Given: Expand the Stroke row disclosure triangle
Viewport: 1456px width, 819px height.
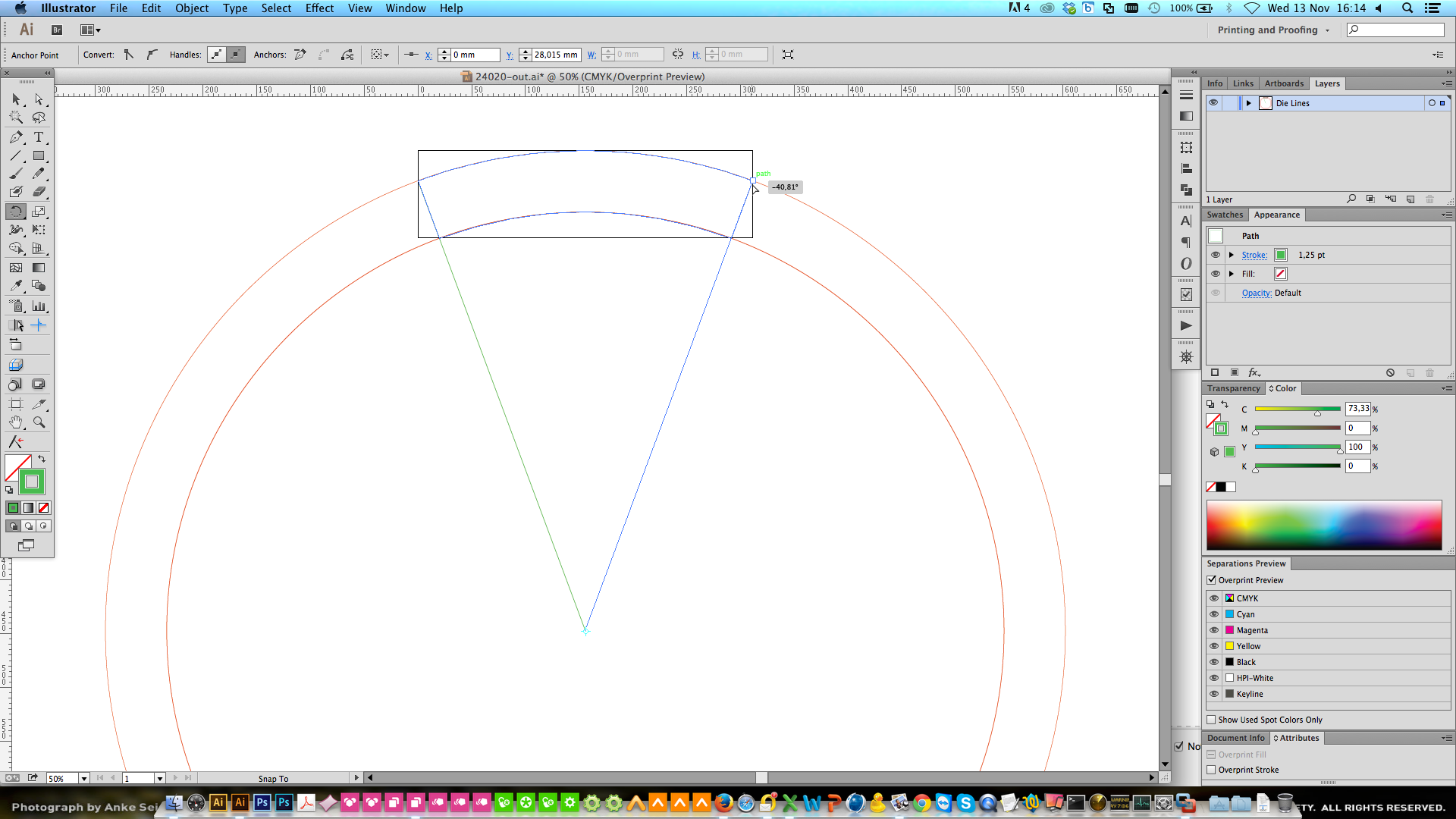Looking at the screenshot, I should click(1232, 255).
